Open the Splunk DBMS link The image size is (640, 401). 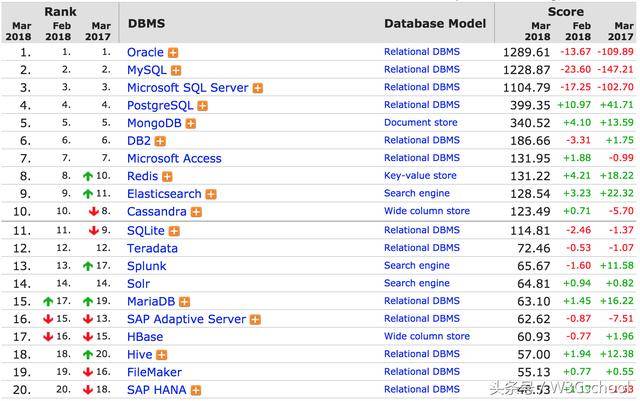coord(146,266)
